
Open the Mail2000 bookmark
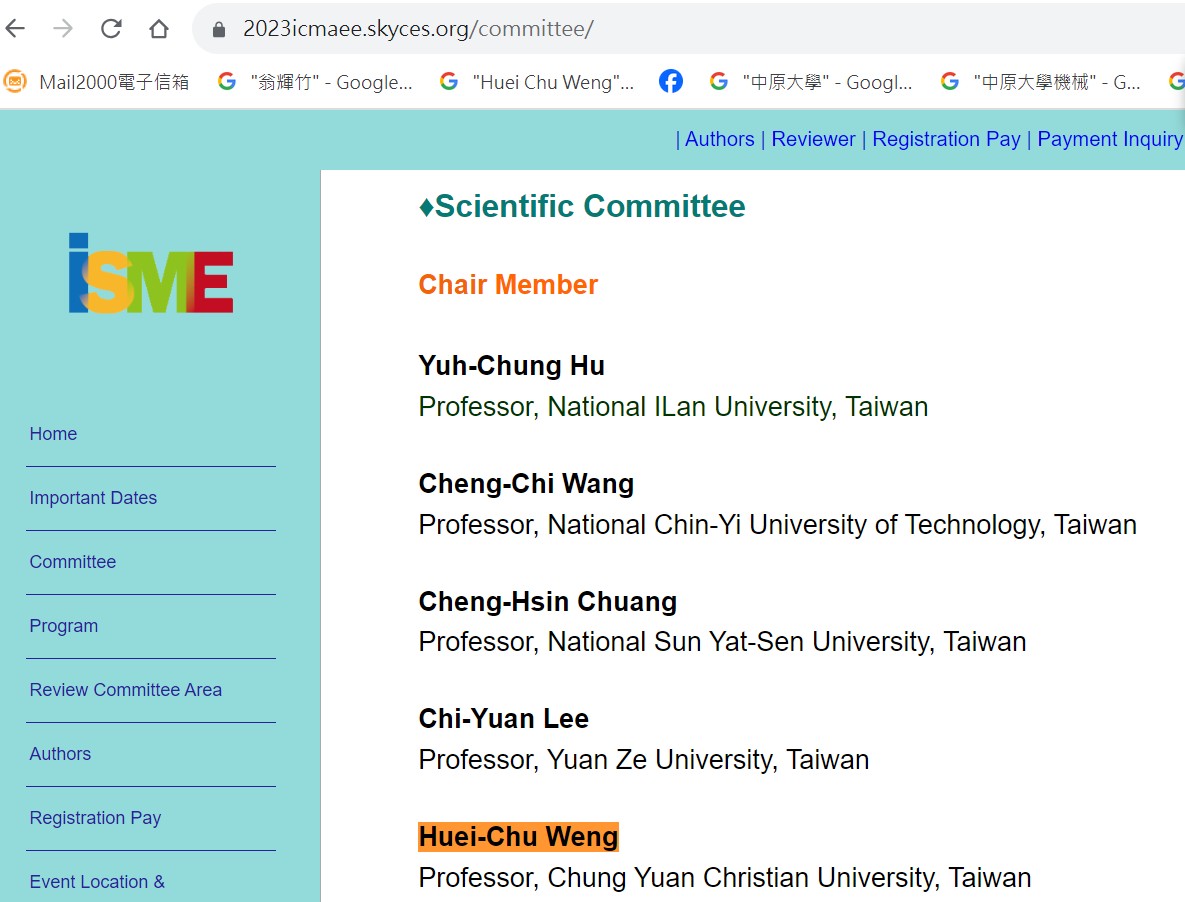tap(96, 82)
